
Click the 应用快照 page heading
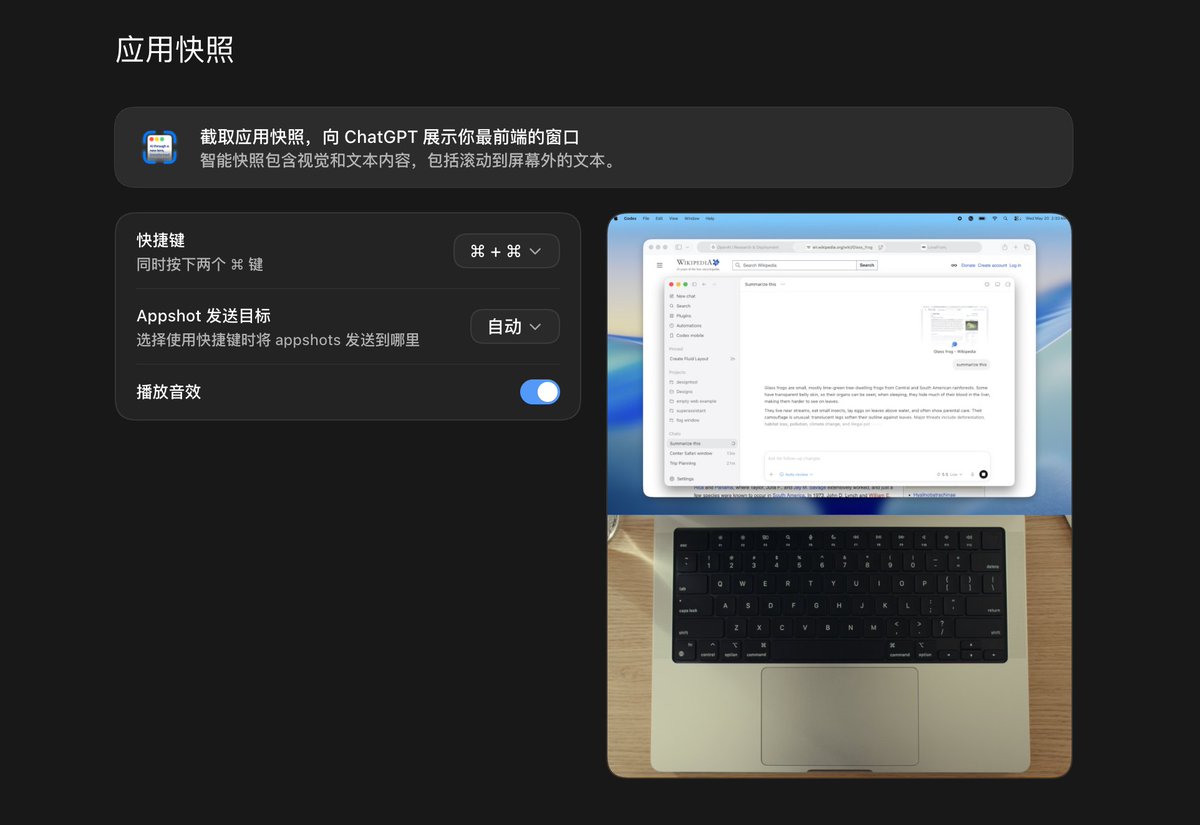(x=175, y=50)
